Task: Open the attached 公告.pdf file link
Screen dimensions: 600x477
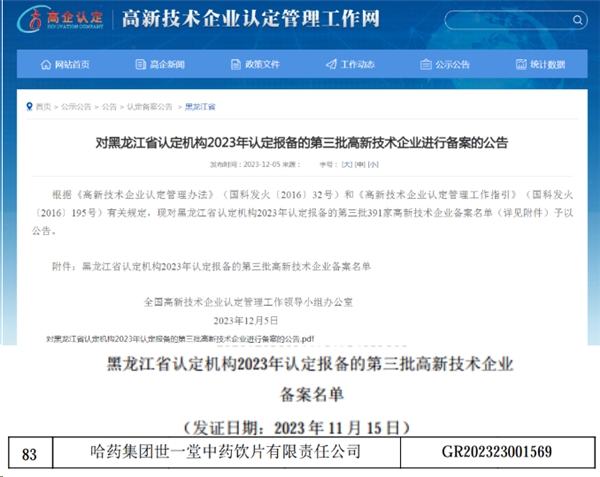Action: (x=180, y=339)
